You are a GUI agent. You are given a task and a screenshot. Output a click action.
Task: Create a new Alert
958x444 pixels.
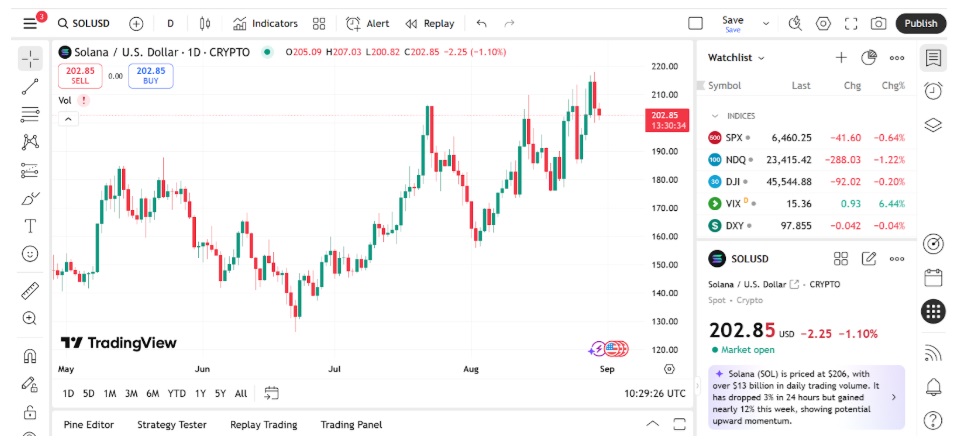click(367, 24)
